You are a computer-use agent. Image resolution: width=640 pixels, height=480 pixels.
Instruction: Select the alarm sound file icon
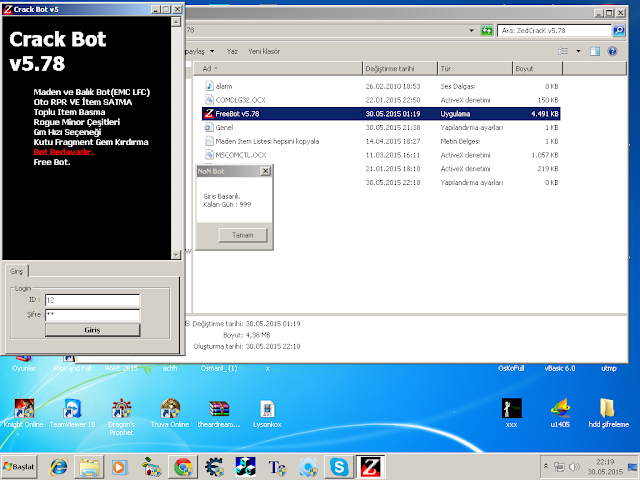coord(209,86)
